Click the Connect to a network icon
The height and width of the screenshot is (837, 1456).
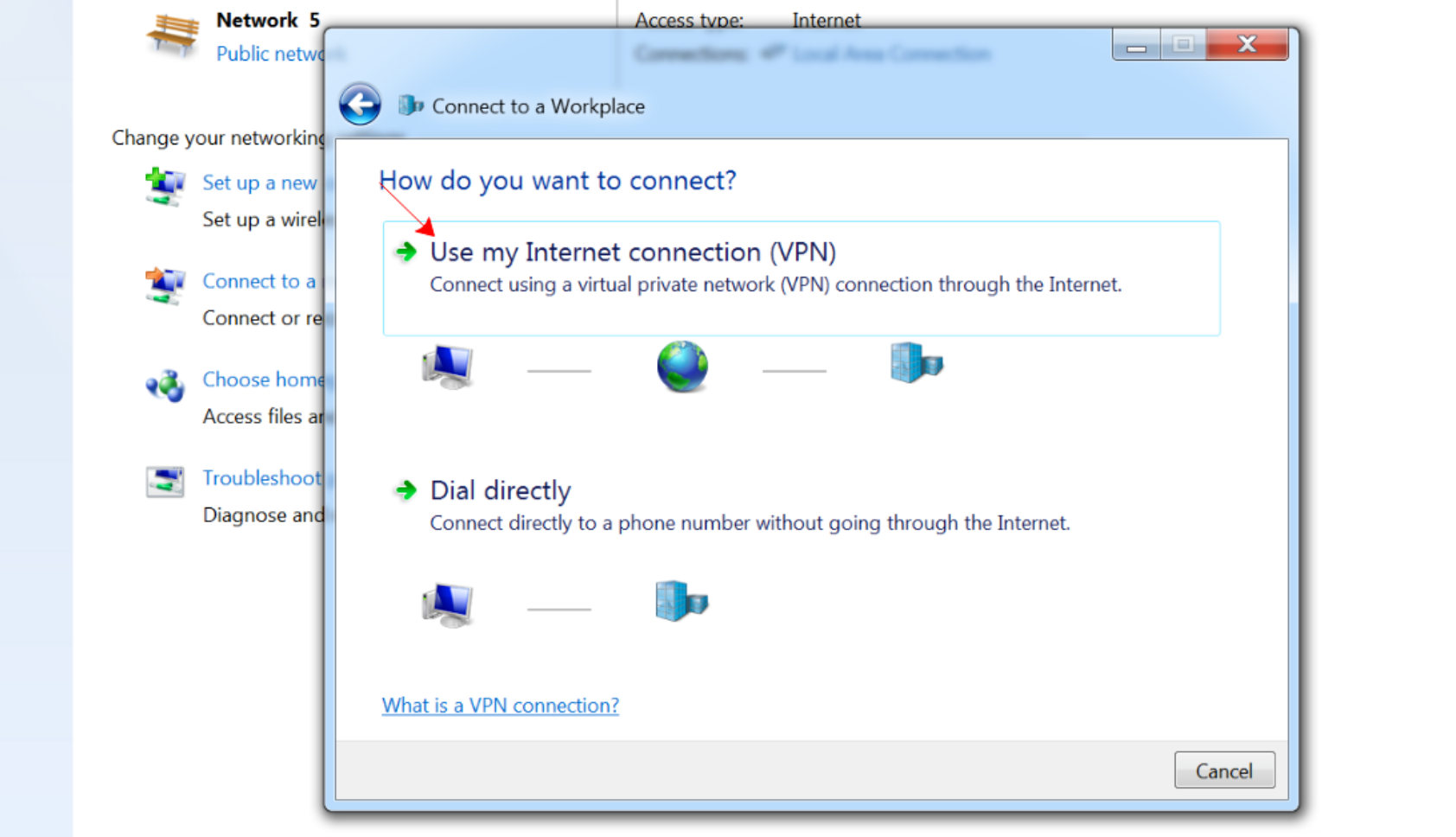[164, 286]
